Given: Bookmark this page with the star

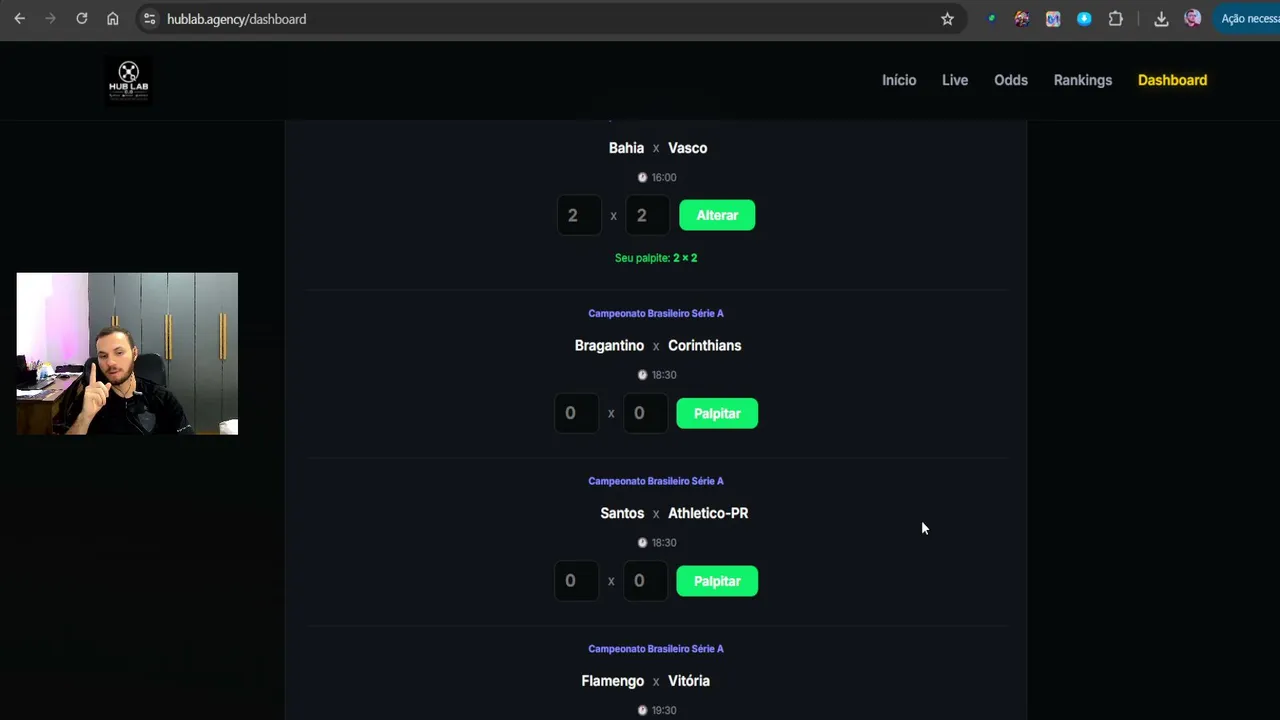Looking at the screenshot, I should pos(947,19).
